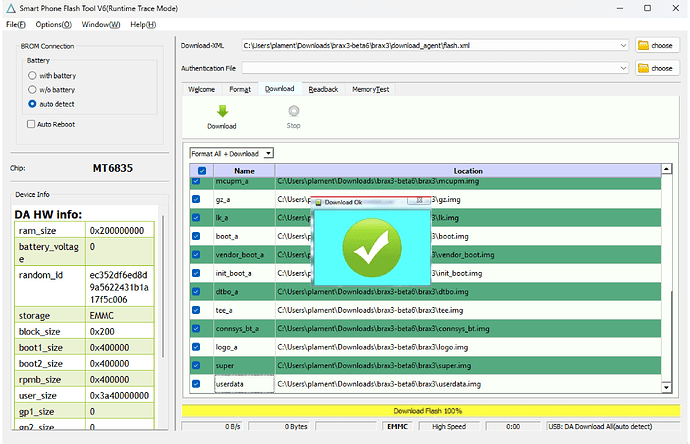Screen dimensions: 690x444
Task: Open the Options menu
Action: [53, 25]
